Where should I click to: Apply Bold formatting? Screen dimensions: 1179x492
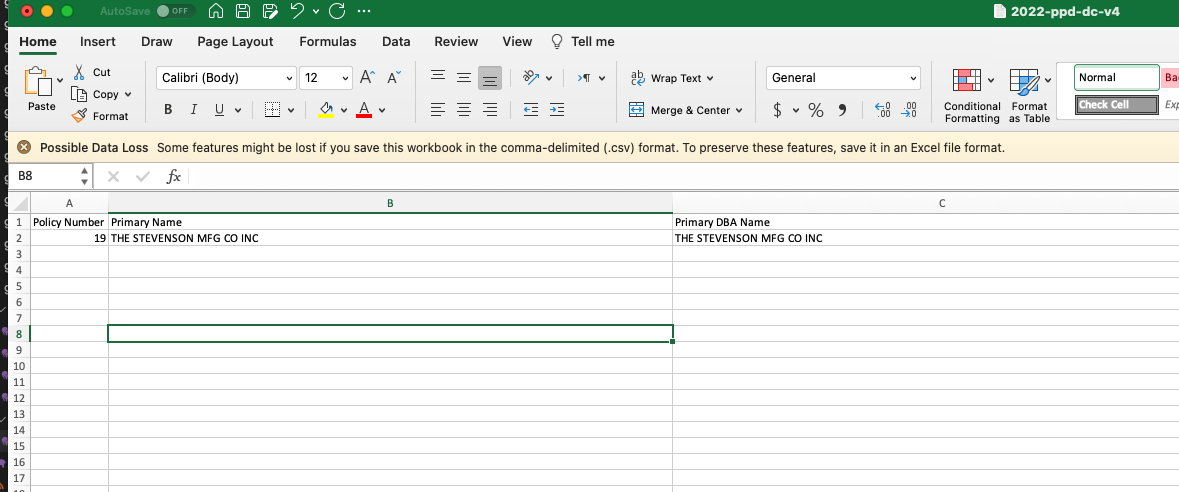168,110
